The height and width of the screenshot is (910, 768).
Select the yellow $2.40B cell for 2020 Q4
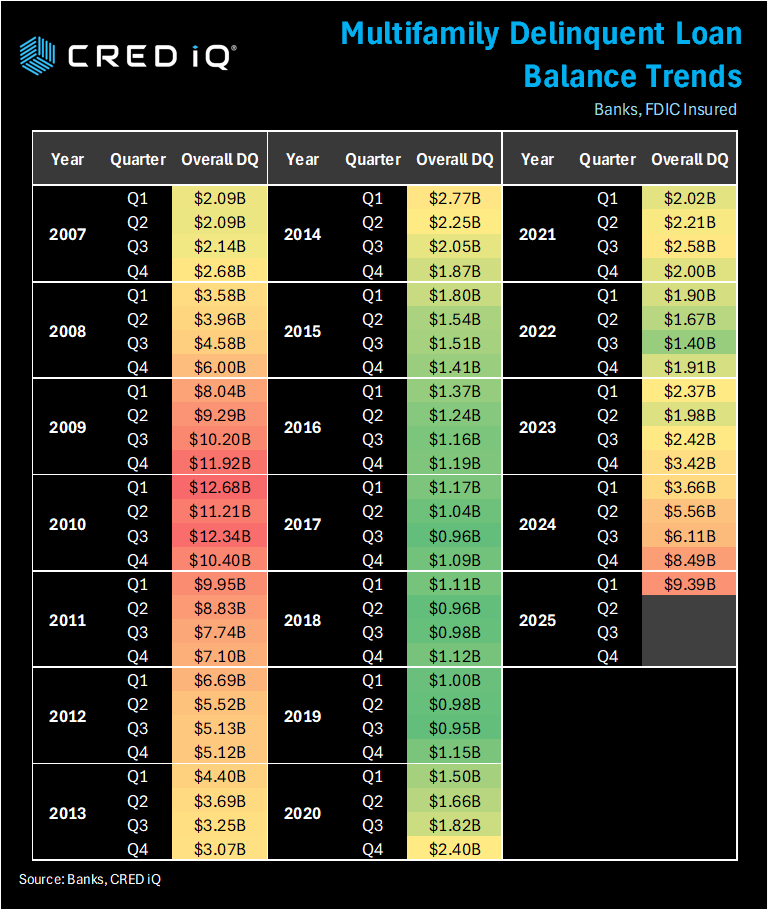[x=454, y=849]
